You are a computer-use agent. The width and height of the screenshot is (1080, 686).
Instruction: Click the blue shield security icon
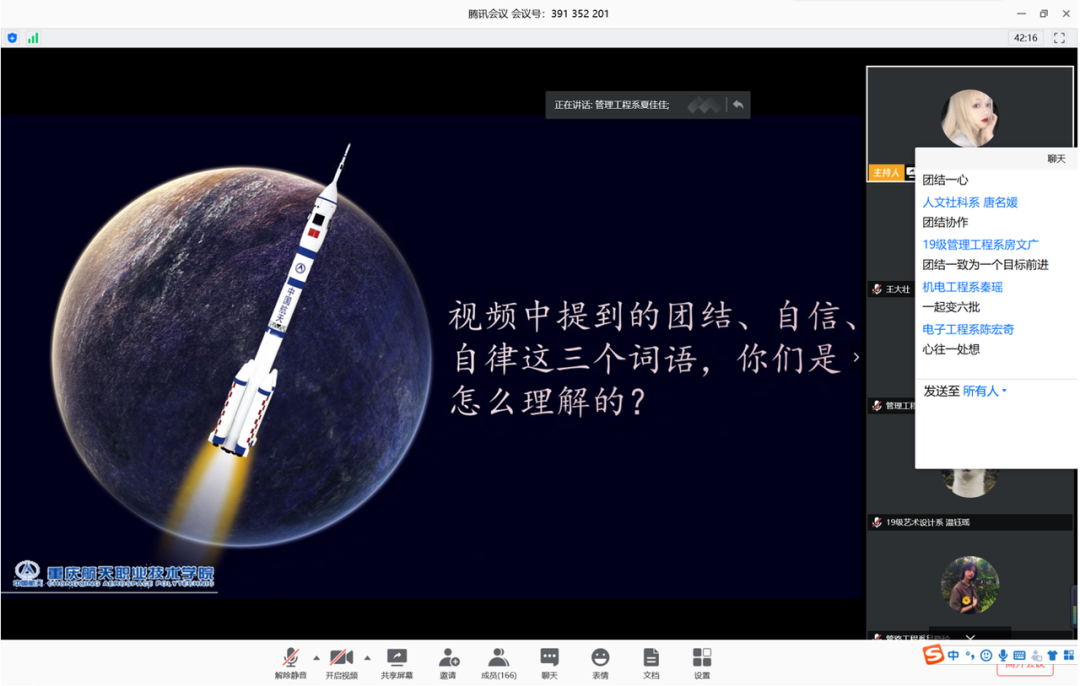pos(12,38)
